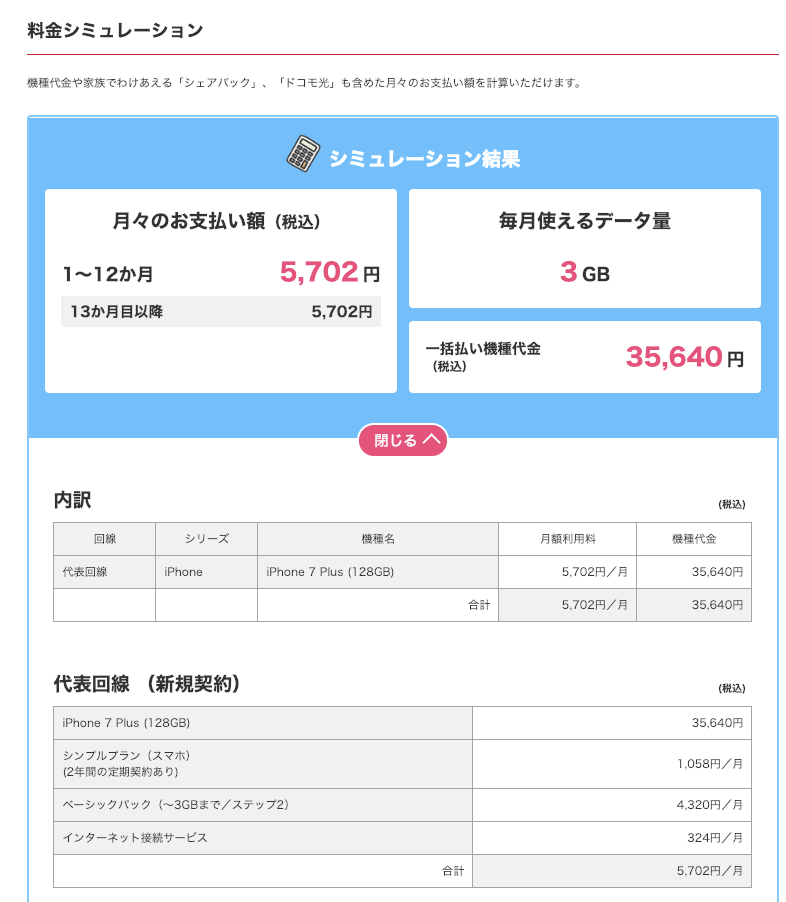Click the 代表回線 cell in the breakdown table
The width and height of the screenshot is (786, 902).
(104, 572)
